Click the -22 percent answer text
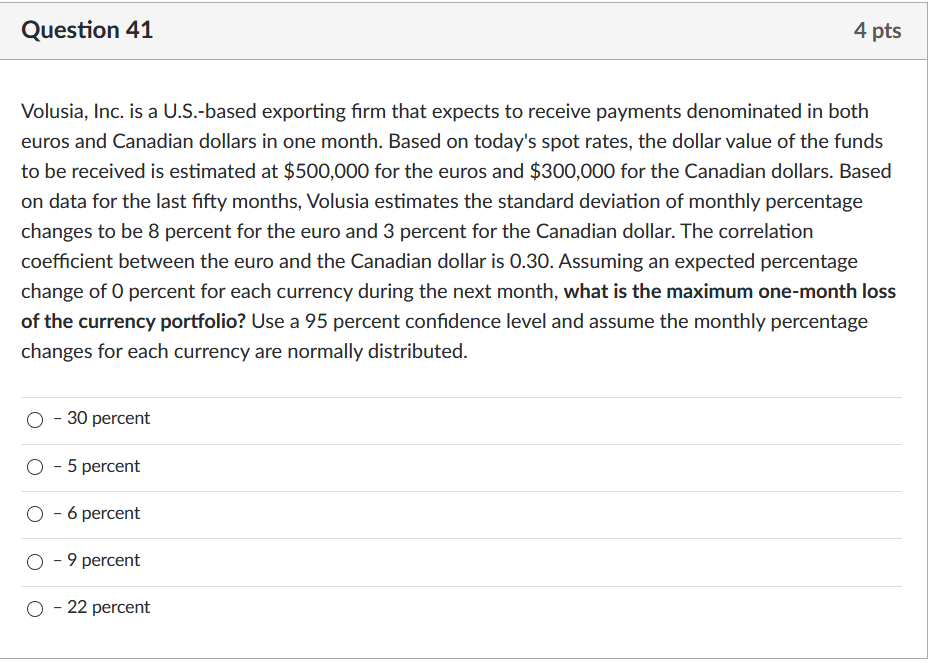930x663 pixels. click(x=103, y=607)
